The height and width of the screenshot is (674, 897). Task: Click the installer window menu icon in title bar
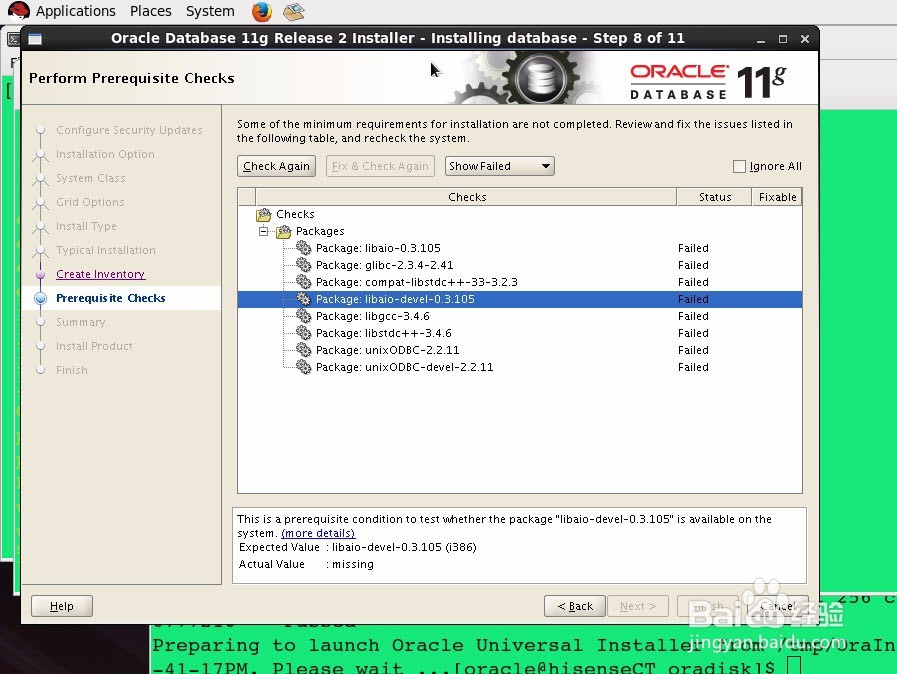35,39
